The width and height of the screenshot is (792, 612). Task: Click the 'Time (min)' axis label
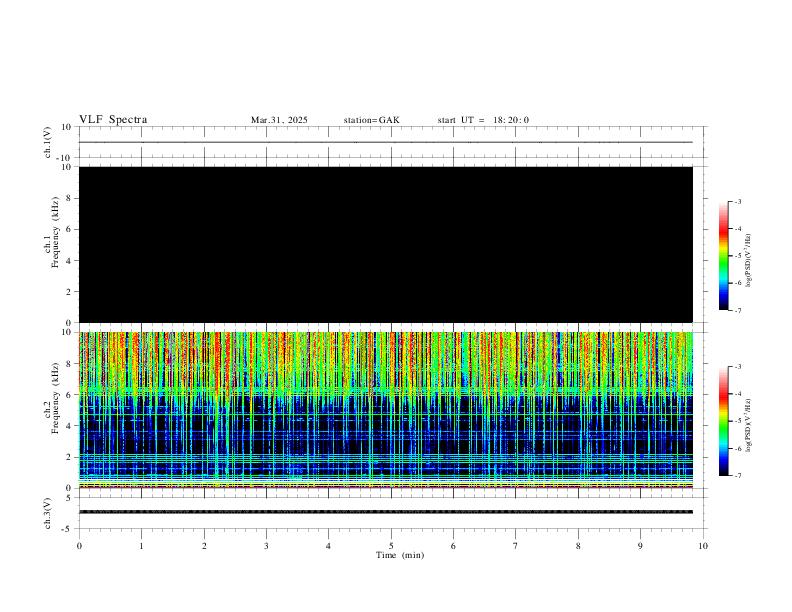400,555
